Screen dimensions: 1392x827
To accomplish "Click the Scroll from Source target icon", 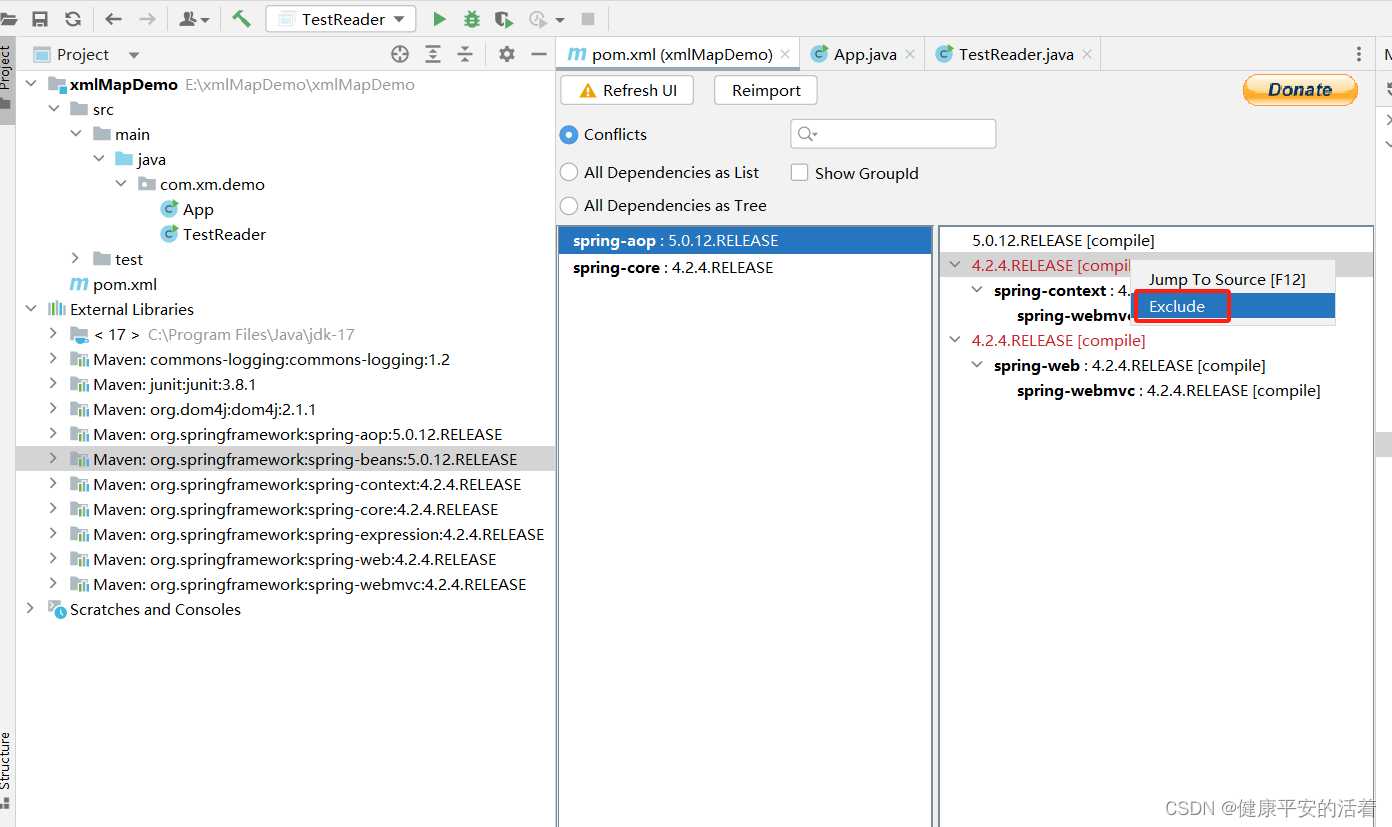I will [399, 54].
